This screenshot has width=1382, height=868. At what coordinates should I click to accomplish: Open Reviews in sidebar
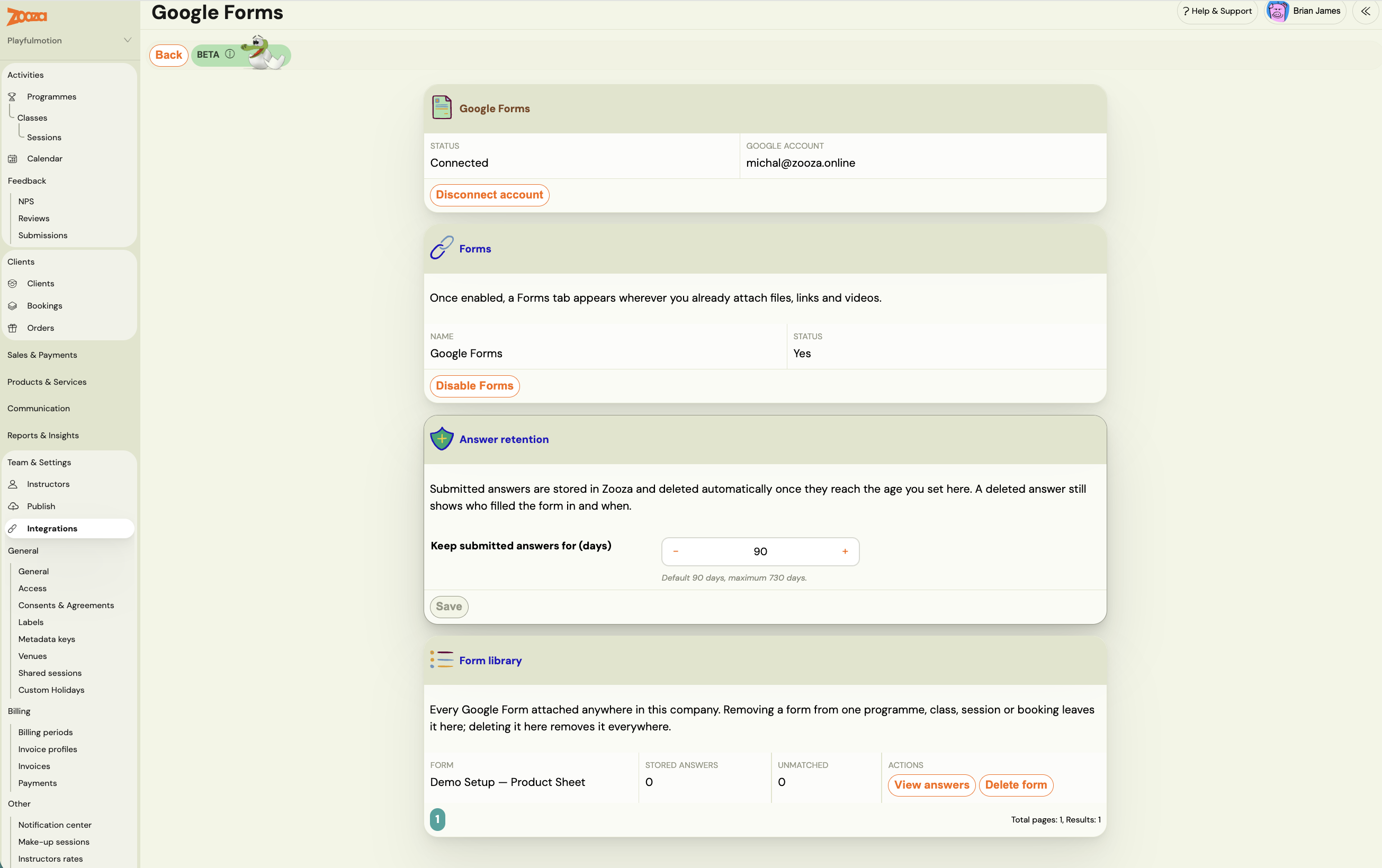click(34, 219)
